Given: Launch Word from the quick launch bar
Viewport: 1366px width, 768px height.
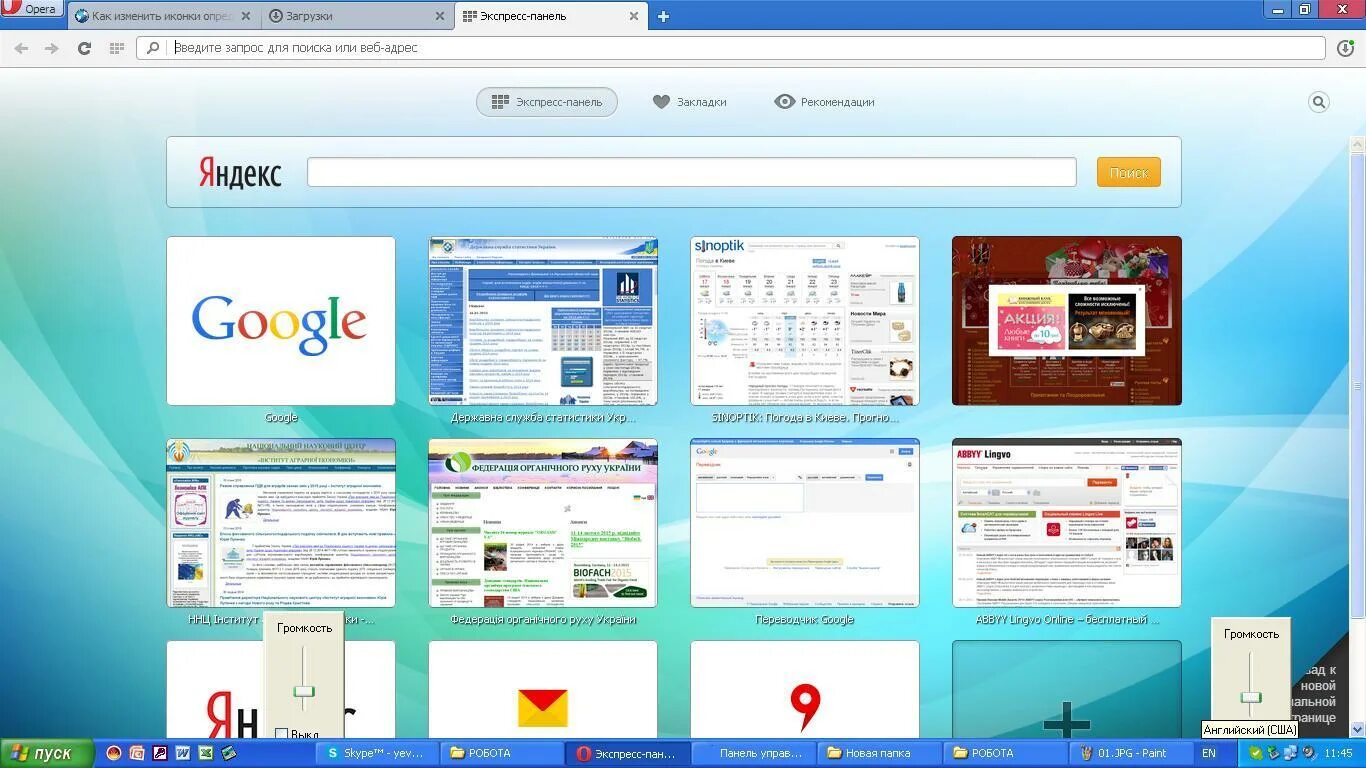Looking at the screenshot, I should click(x=183, y=753).
